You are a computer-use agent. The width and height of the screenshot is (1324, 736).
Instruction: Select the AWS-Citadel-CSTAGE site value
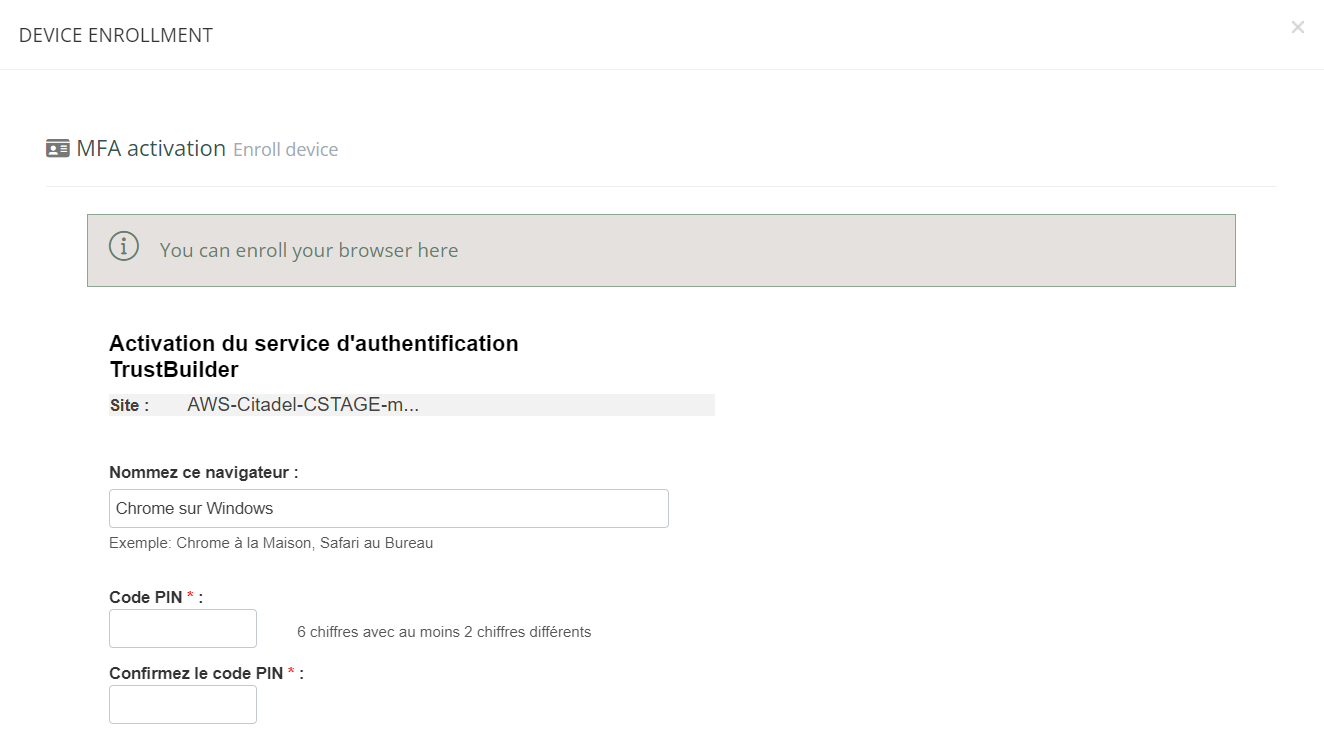(302, 405)
